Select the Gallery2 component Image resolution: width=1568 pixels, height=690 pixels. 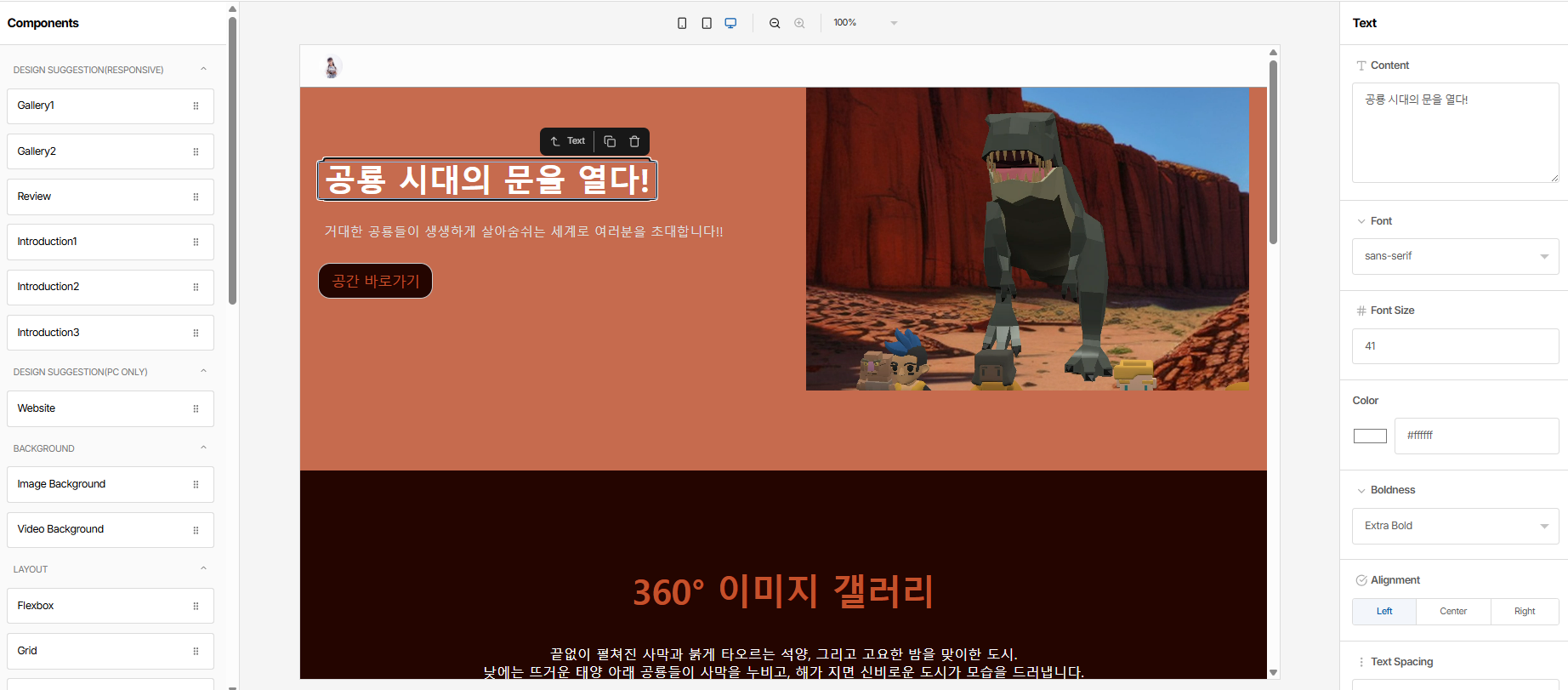(111, 151)
